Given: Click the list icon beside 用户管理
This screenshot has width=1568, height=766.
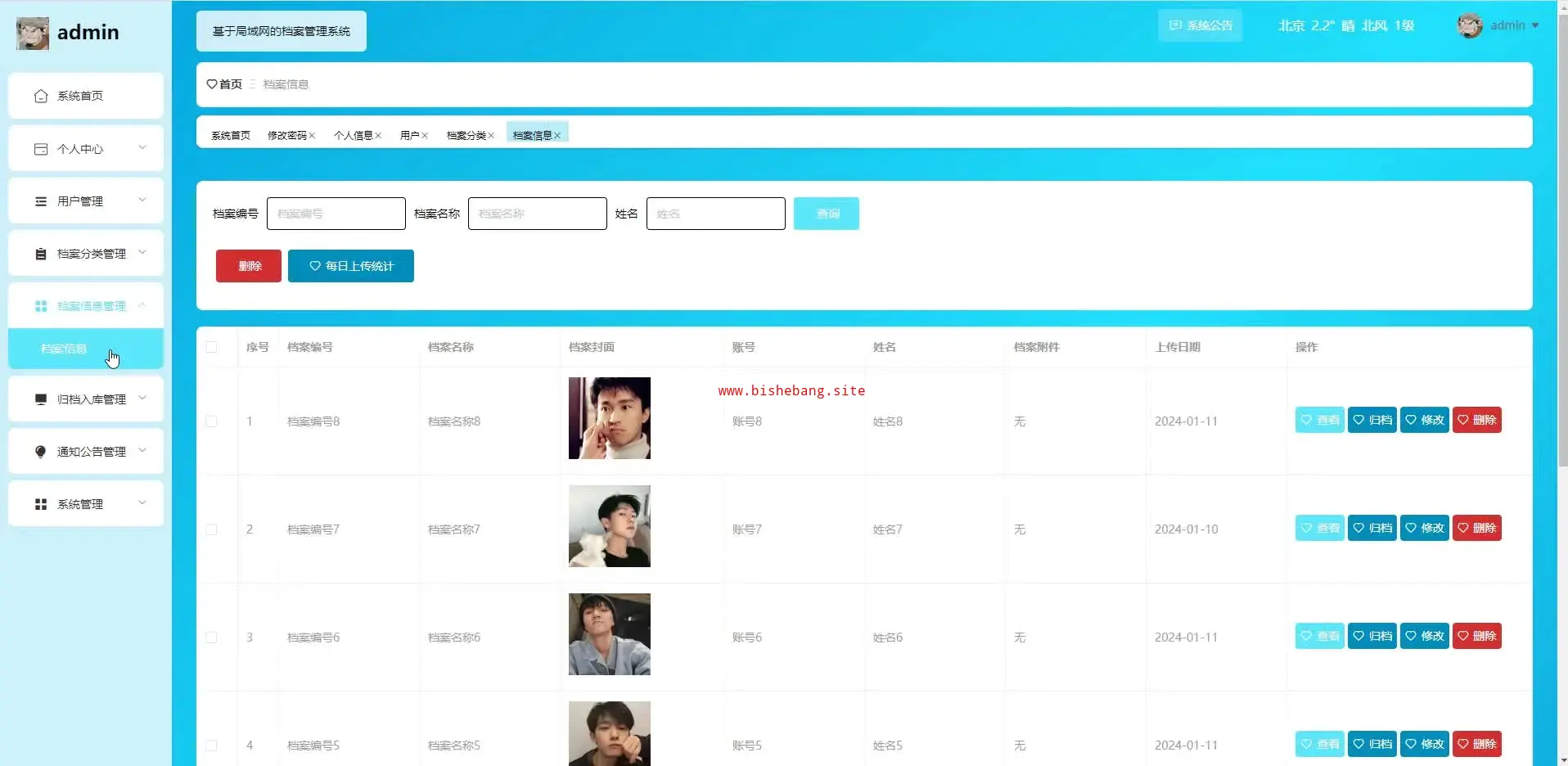Looking at the screenshot, I should click(x=41, y=201).
